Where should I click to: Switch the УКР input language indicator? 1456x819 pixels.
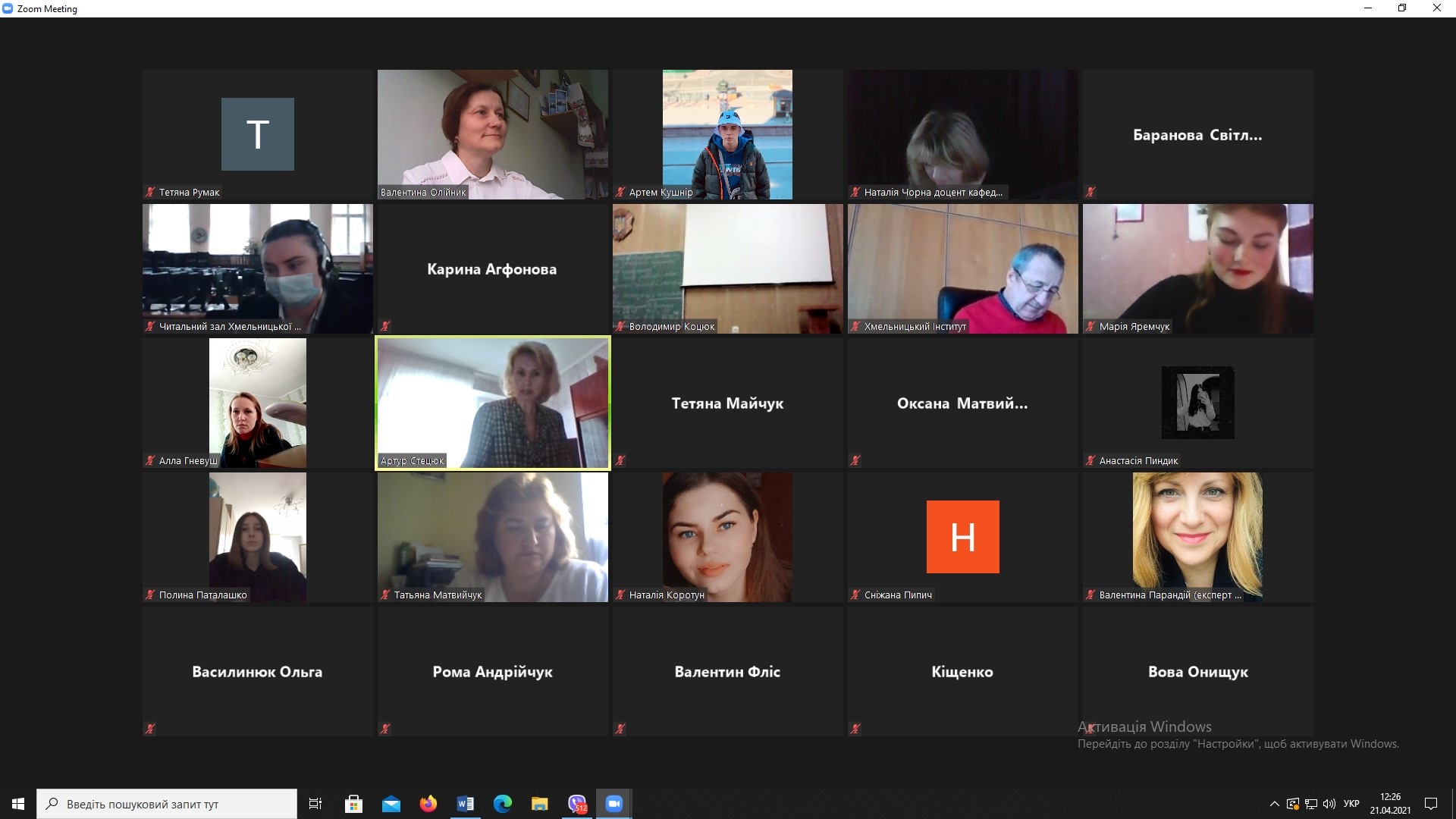click(x=1351, y=804)
